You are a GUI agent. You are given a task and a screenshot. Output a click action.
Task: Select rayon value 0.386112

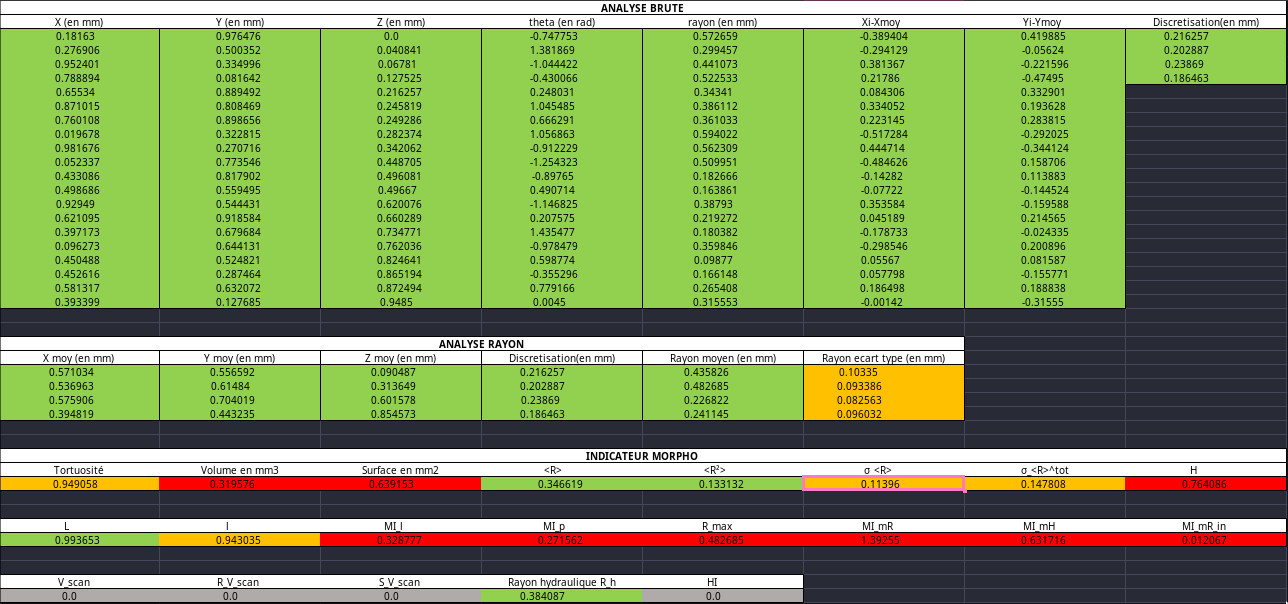pos(723,106)
